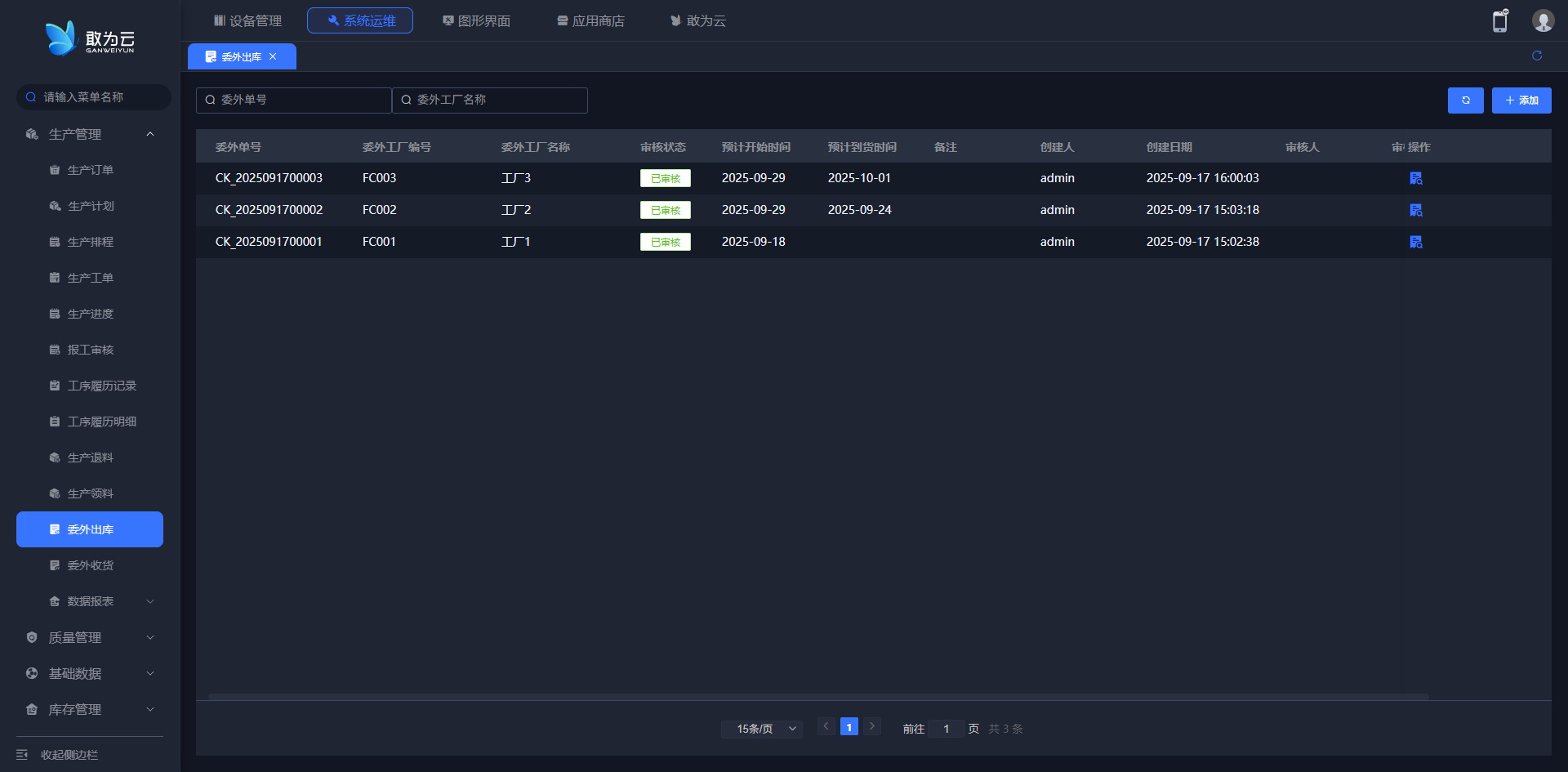Open the 15条/页 page size dropdown

(762, 729)
